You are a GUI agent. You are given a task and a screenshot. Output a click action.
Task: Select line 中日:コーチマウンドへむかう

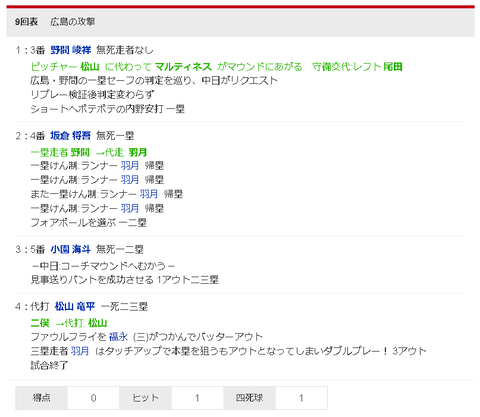pyautogui.click(x=103, y=266)
